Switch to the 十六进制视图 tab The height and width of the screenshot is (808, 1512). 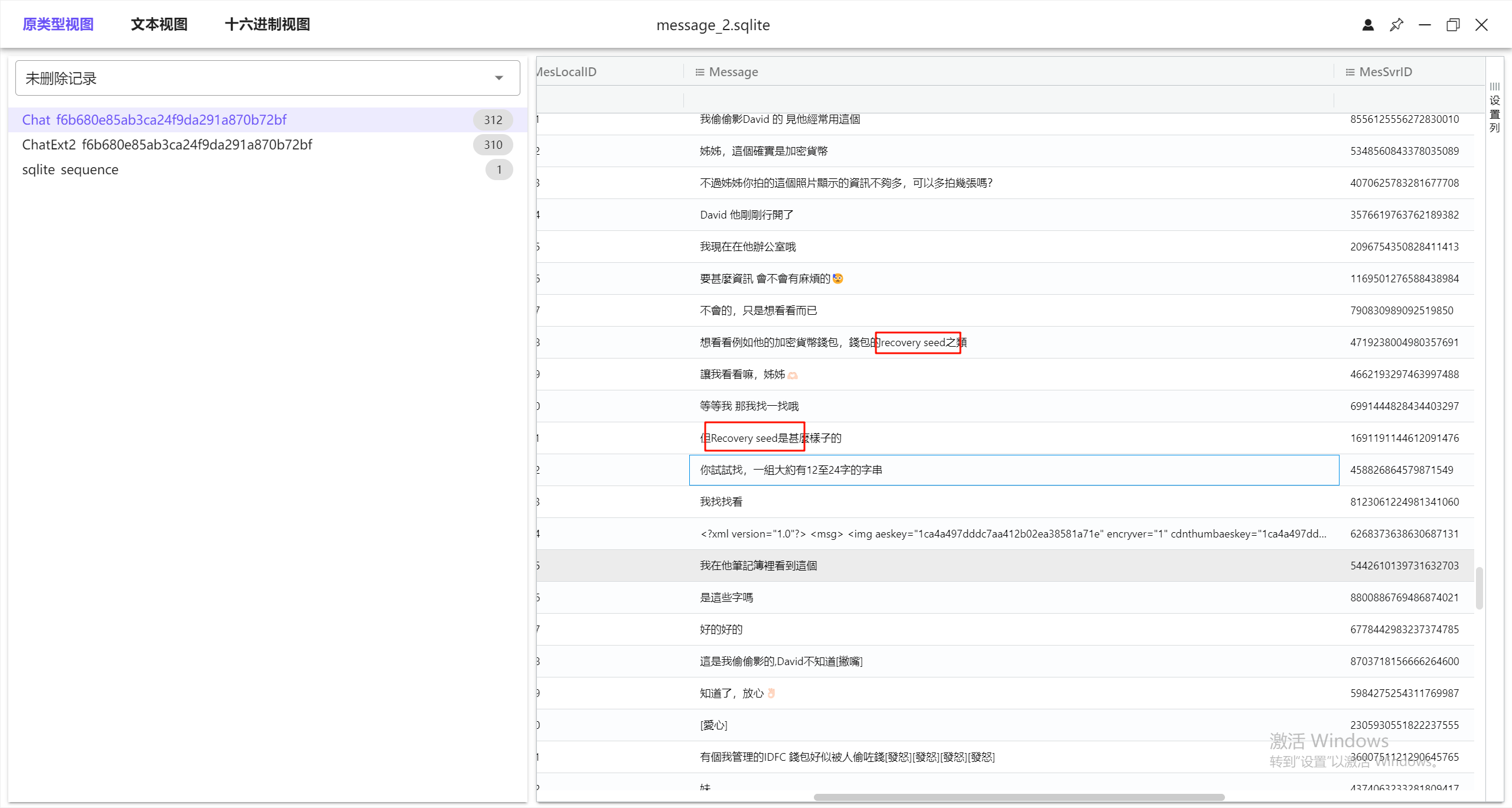(x=267, y=24)
